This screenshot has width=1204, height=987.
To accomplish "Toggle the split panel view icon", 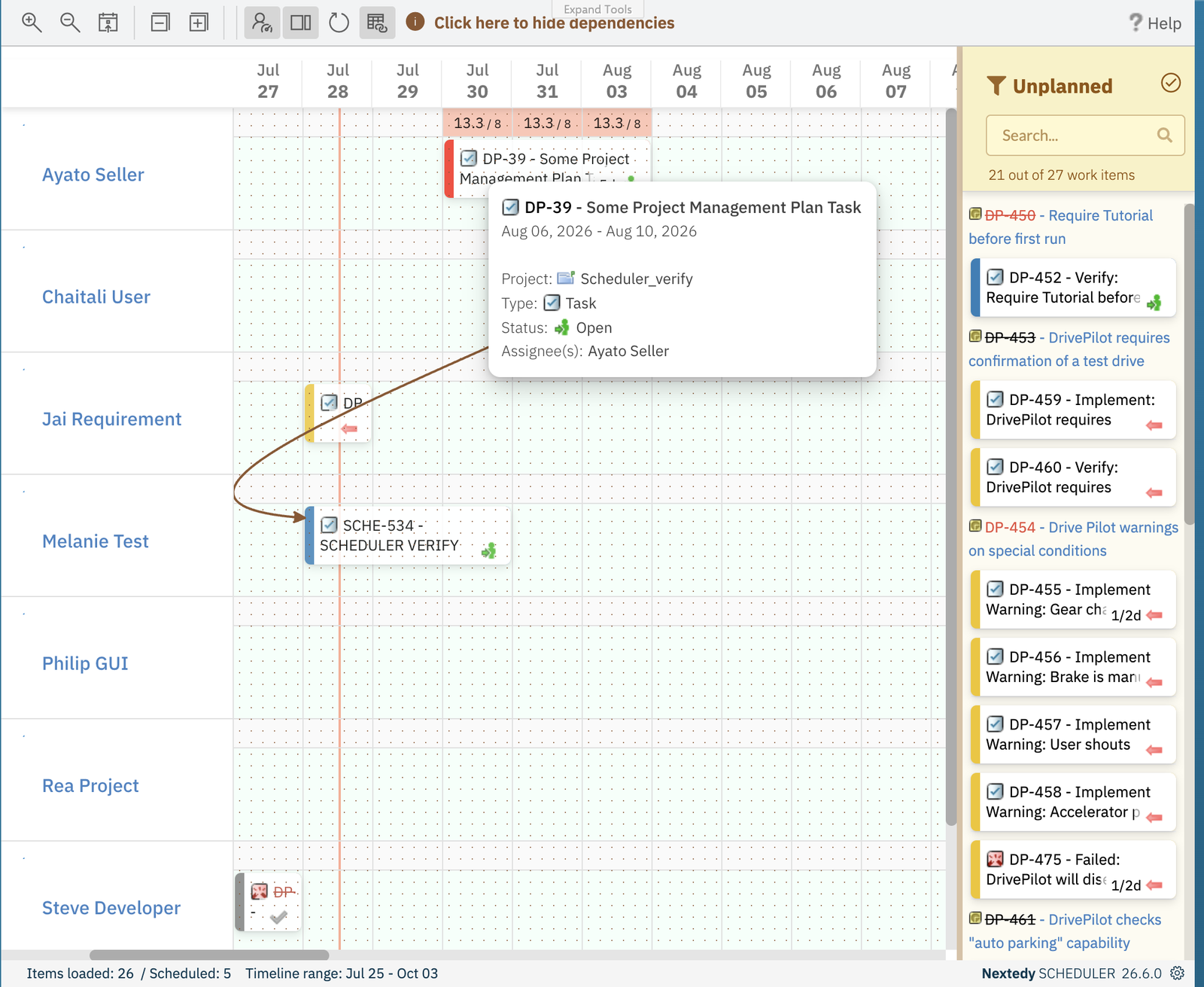I will coord(301,23).
